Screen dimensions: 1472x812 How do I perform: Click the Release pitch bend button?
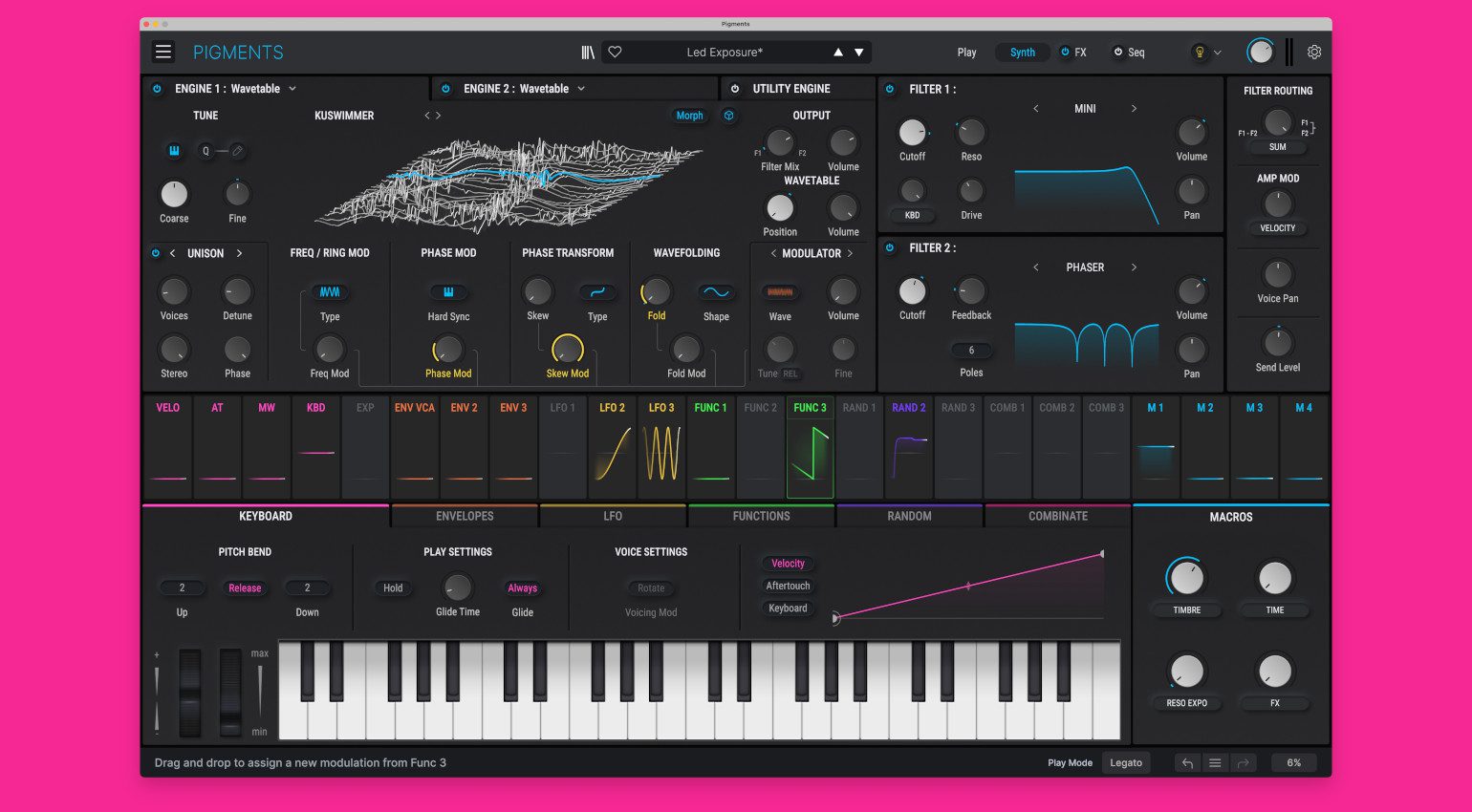(x=245, y=588)
